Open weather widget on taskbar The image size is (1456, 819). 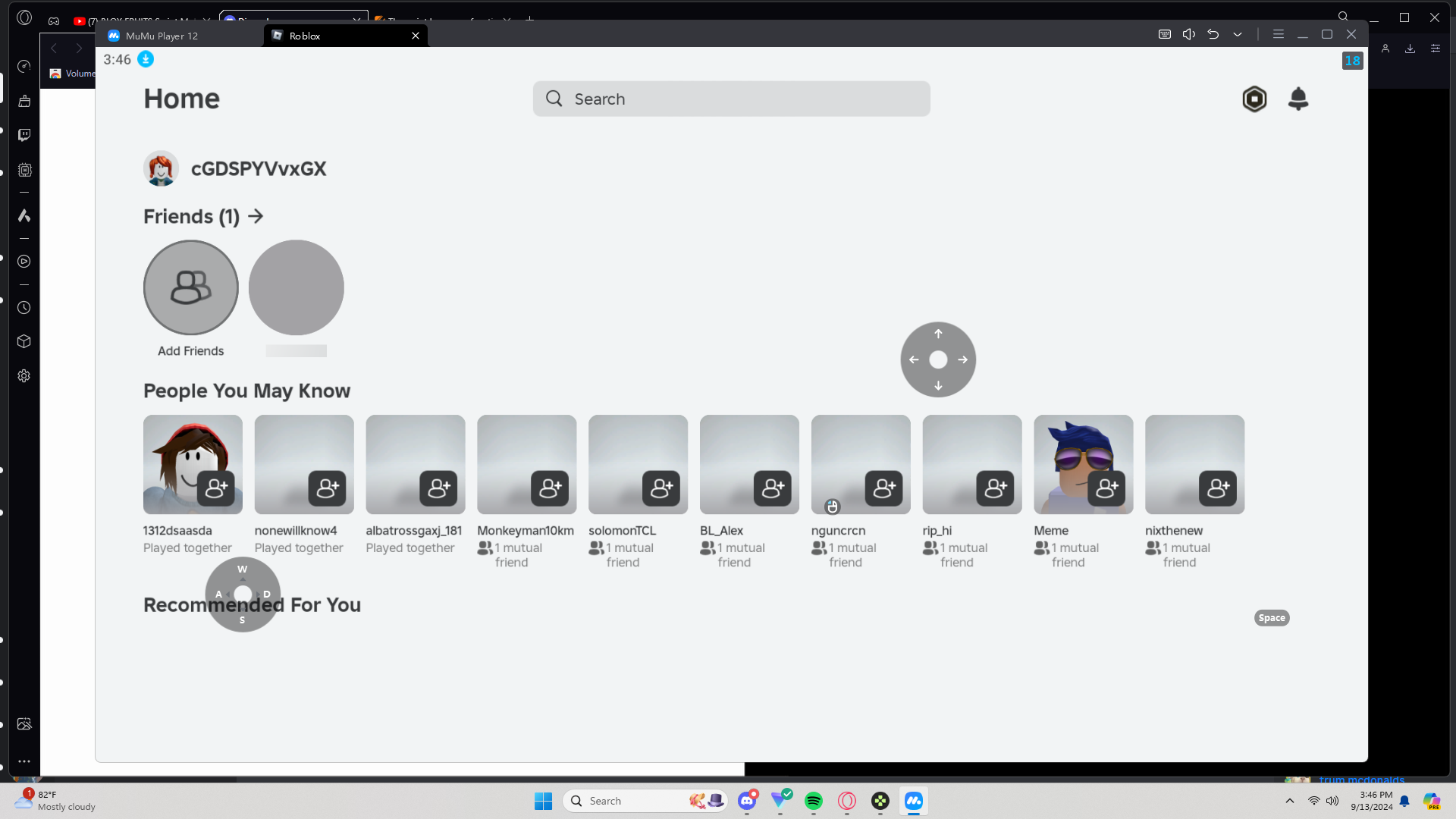pos(55,801)
